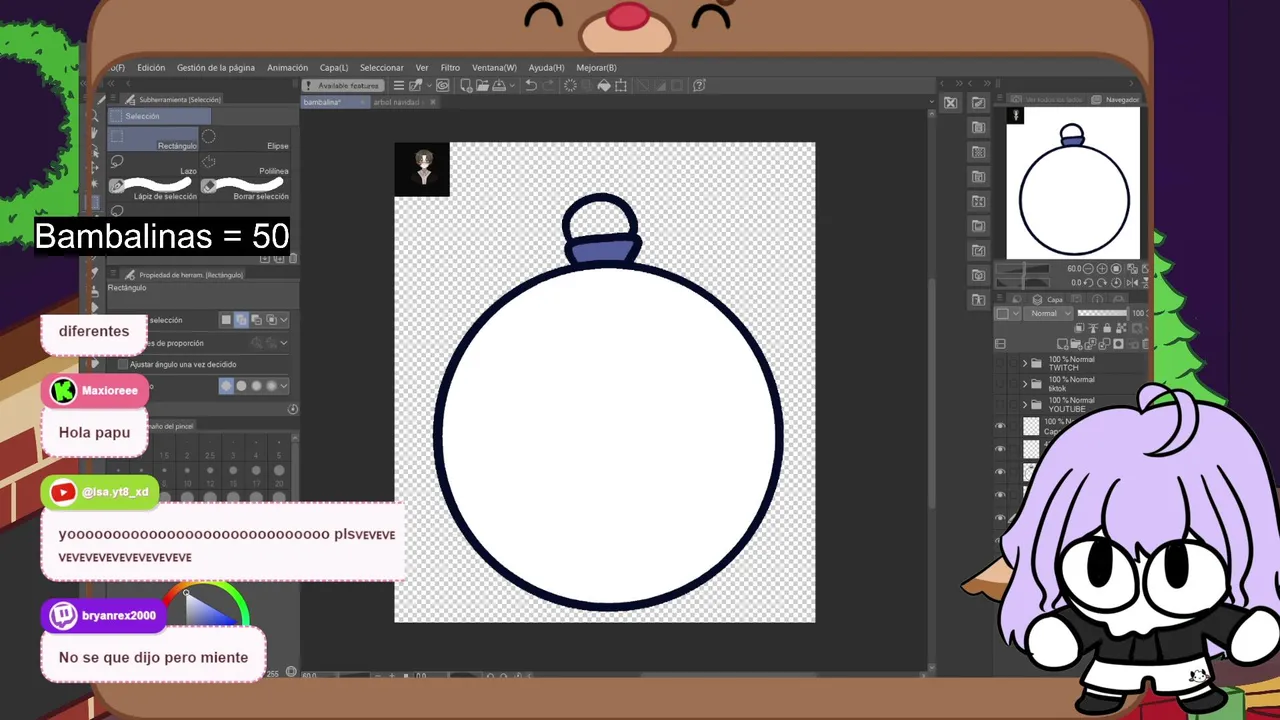The image size is (1280, 720).
Task: Choose the first anti-aliasing option (none)
Action: click(226, 386)
